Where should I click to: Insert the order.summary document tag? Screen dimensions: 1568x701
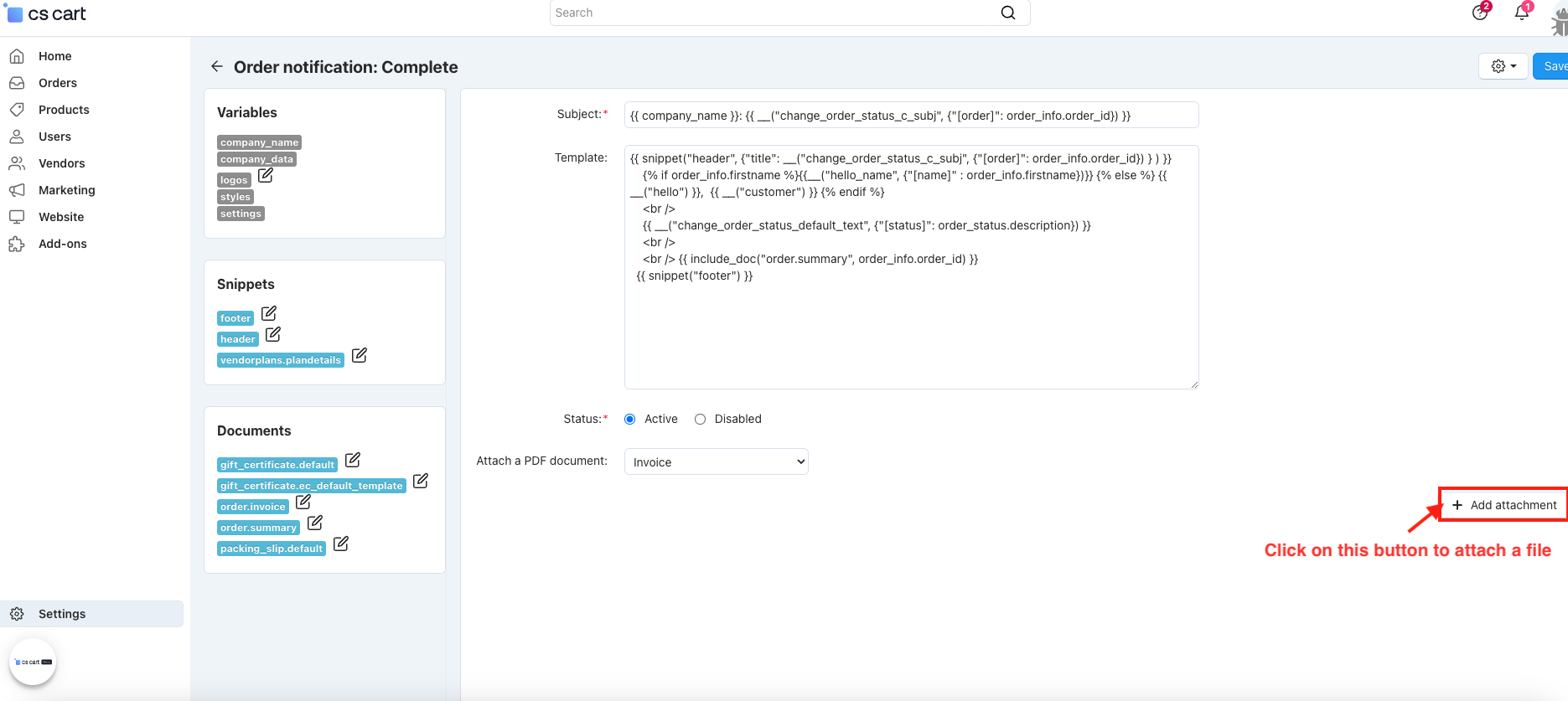[x=258, y=528]
